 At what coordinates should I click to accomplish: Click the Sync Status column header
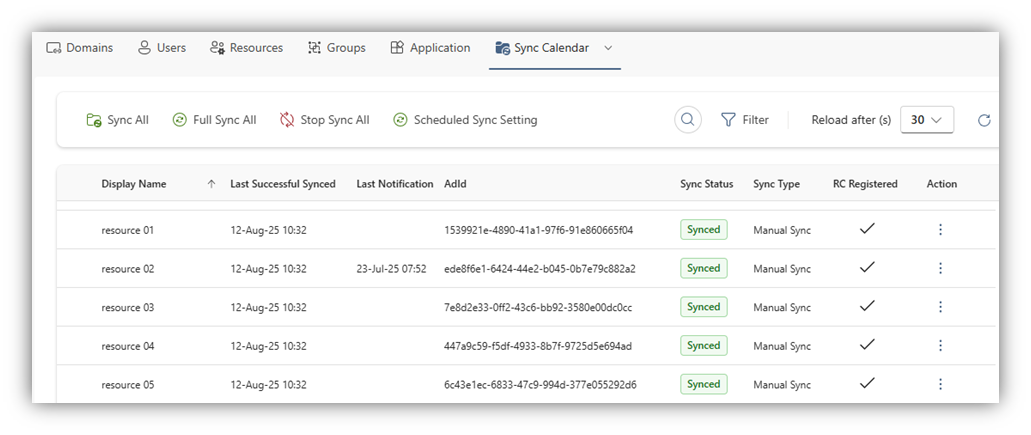[707, 184]
